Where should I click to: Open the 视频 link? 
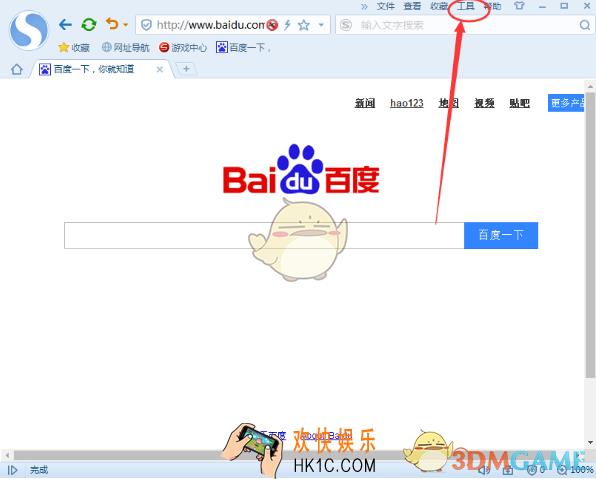(484, 103)
